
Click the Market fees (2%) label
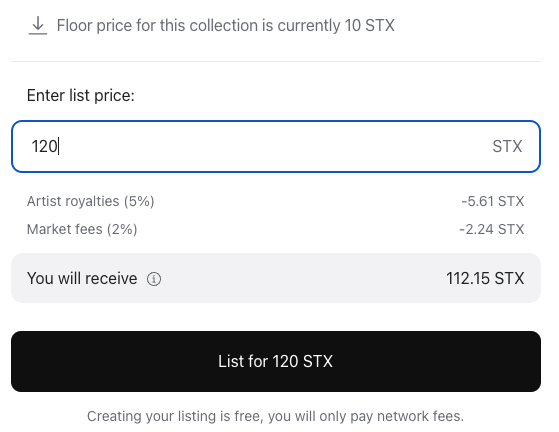click(82, 229)
